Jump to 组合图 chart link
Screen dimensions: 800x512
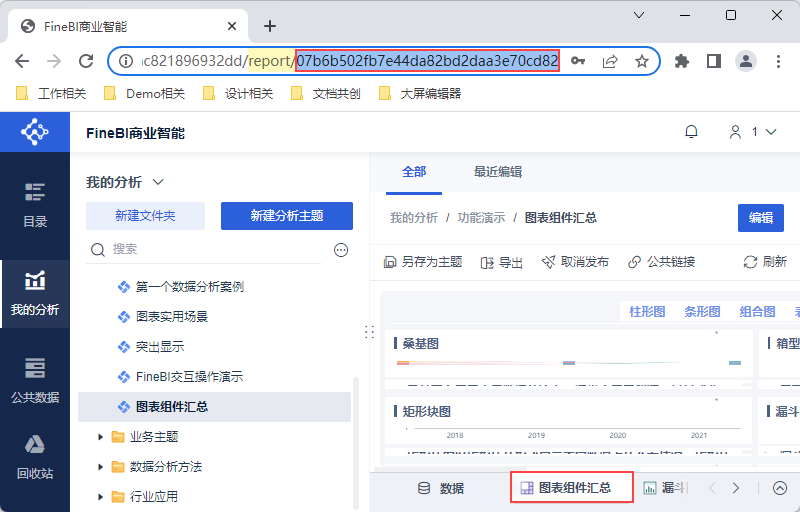click(x=757, y=312)
